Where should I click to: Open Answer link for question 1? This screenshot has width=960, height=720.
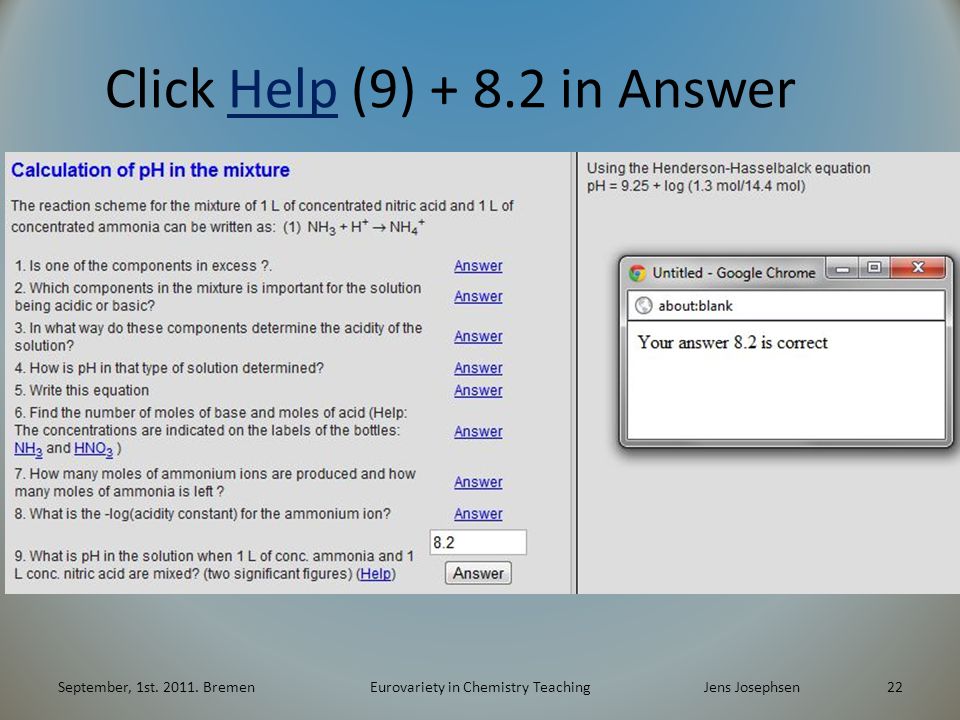(478, 266)
